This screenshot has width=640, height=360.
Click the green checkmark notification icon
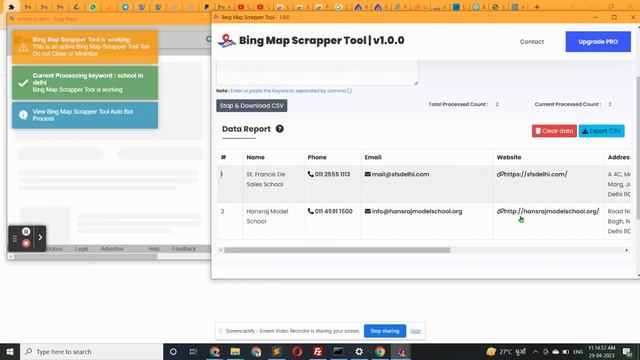click(23, 83)
